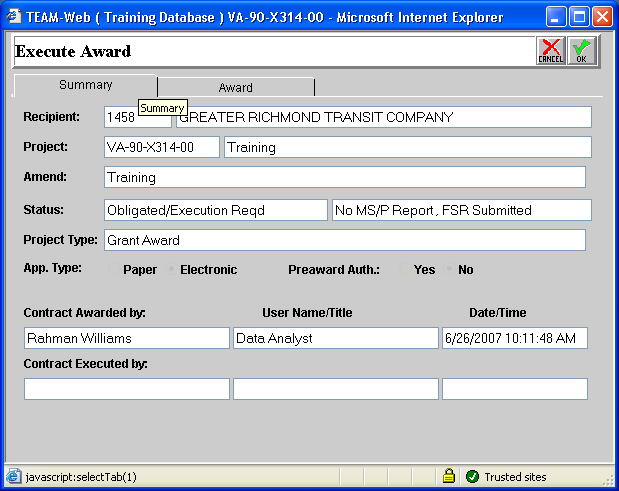Click the Preaward Auth.: label

(x=334, y=270)
